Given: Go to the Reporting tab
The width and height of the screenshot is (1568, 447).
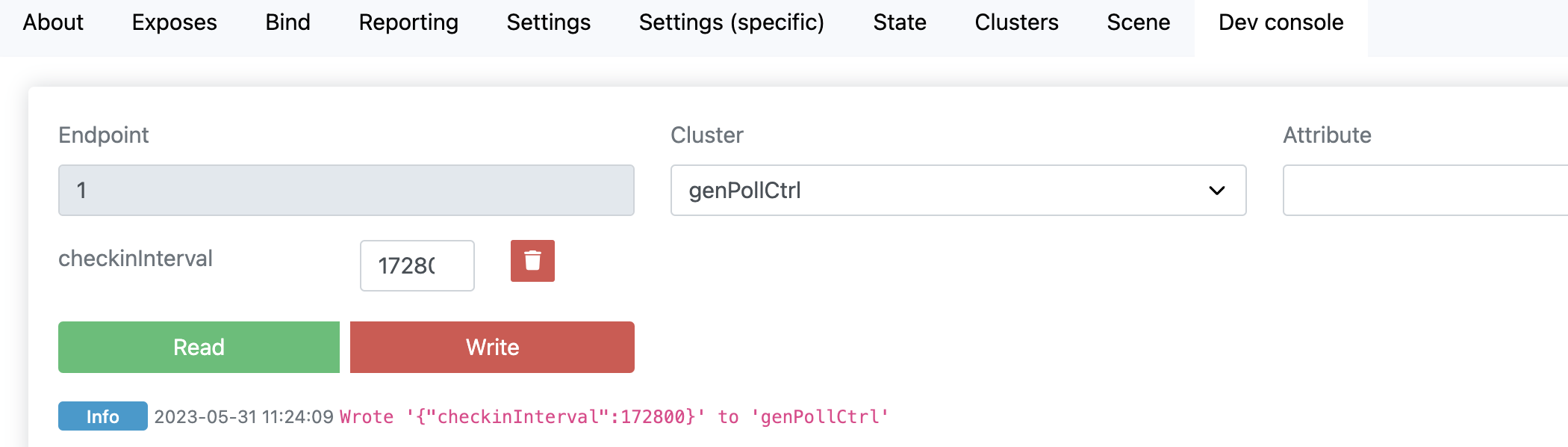Looking at the screenshot, I should click(x=408, y=22).
